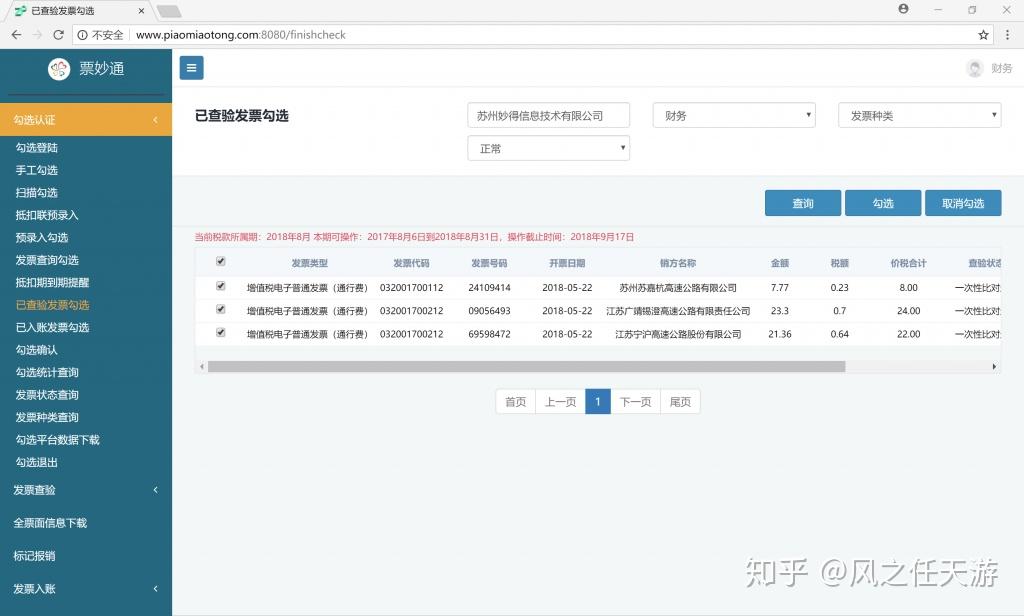Screen dimensions: 1024x616
Task: Click the blue 勾选 button
Action: point(883,203)
